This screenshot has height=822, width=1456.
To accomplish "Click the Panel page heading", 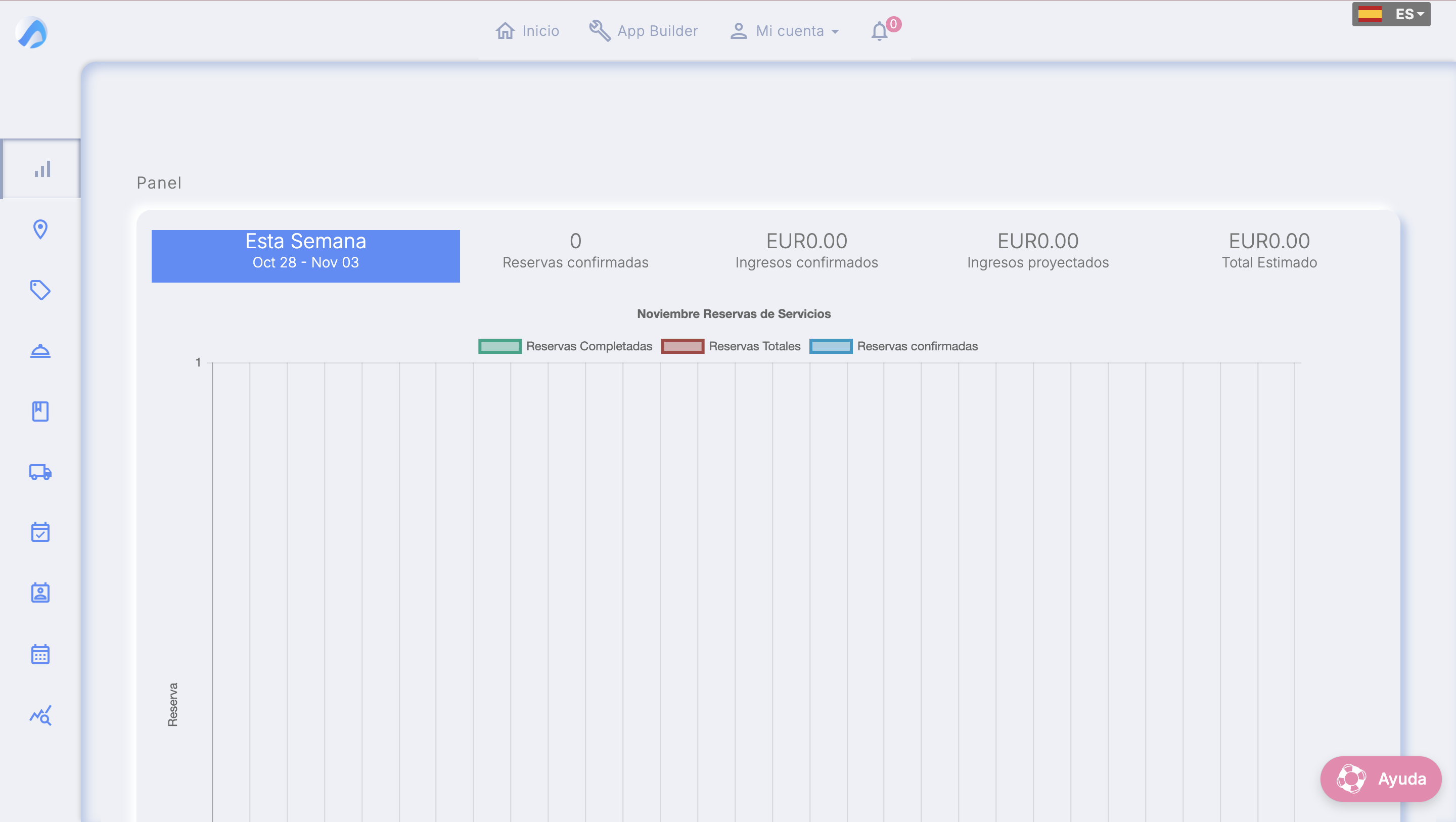I will point(159,182).
